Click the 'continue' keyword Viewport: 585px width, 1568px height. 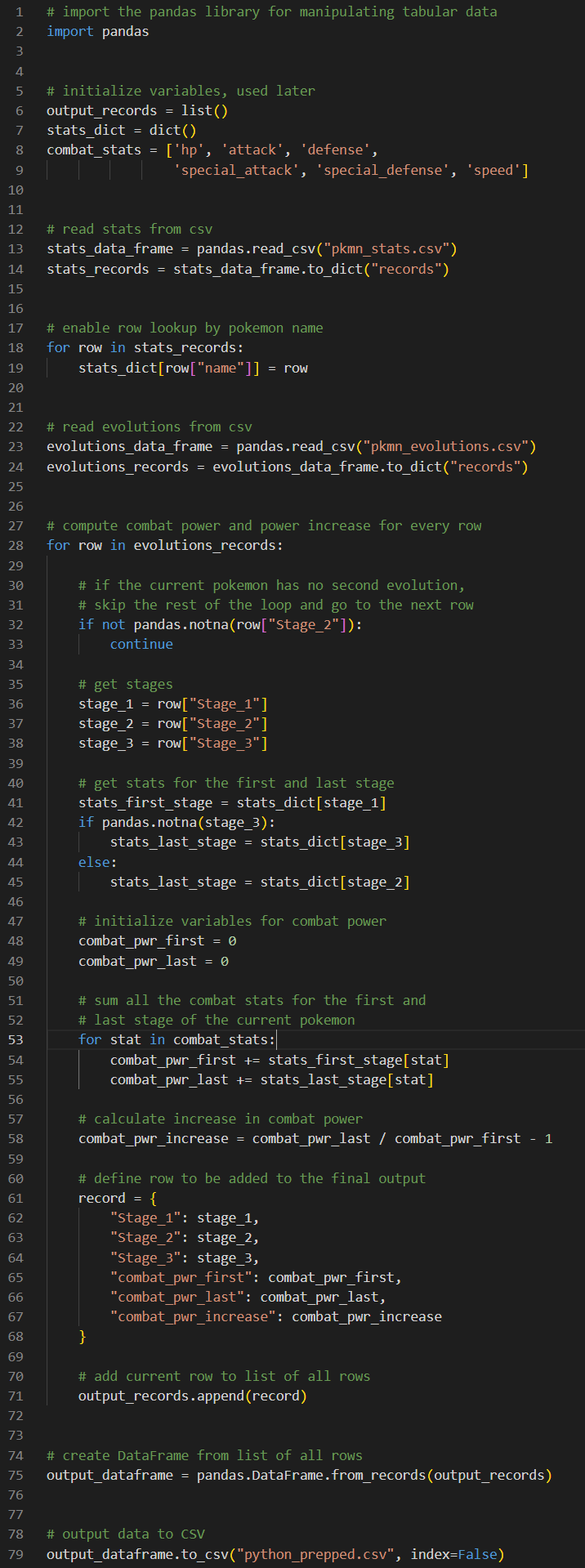[x=141, y=644]
